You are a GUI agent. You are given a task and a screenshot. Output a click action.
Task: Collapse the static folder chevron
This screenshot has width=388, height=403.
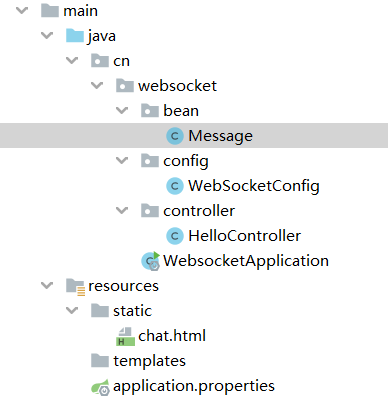click(72, 311)
